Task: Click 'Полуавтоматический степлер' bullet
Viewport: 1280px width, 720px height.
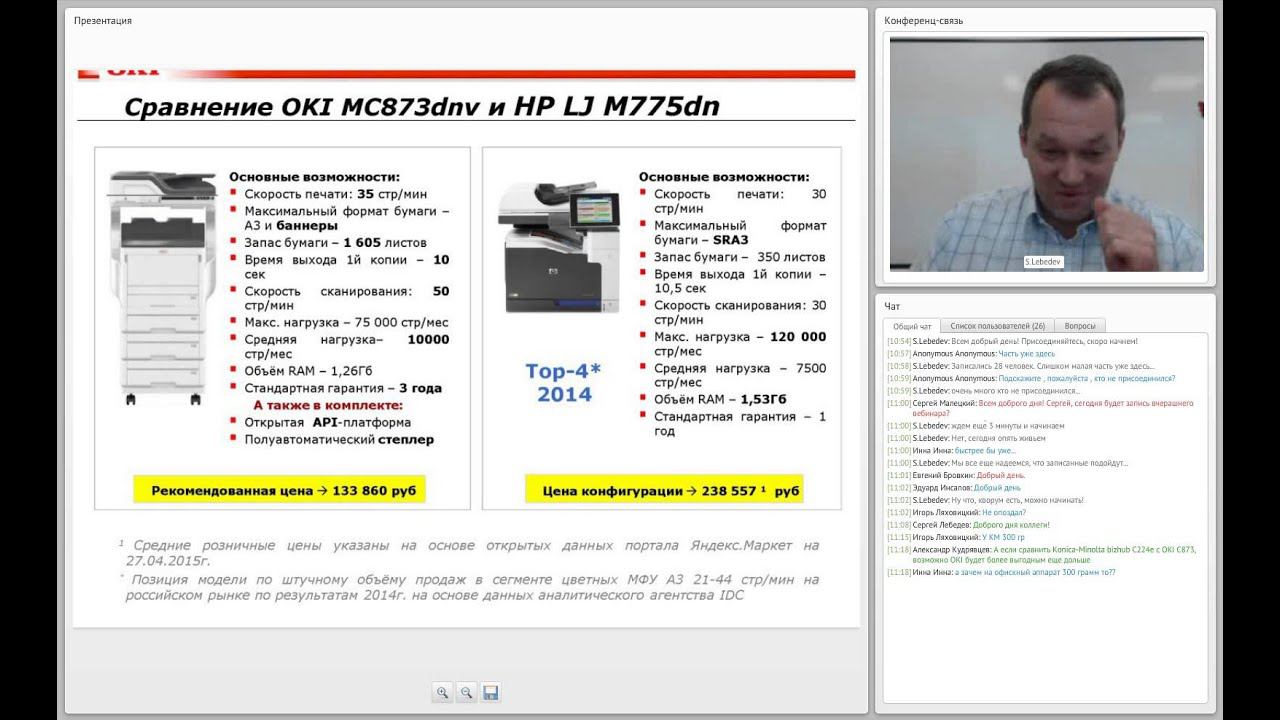Action: 339,439
